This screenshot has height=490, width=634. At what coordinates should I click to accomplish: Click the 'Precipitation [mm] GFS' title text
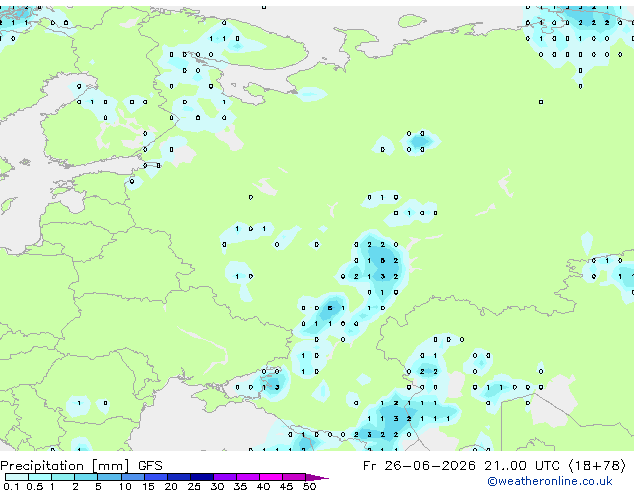(x=81, y=466)
